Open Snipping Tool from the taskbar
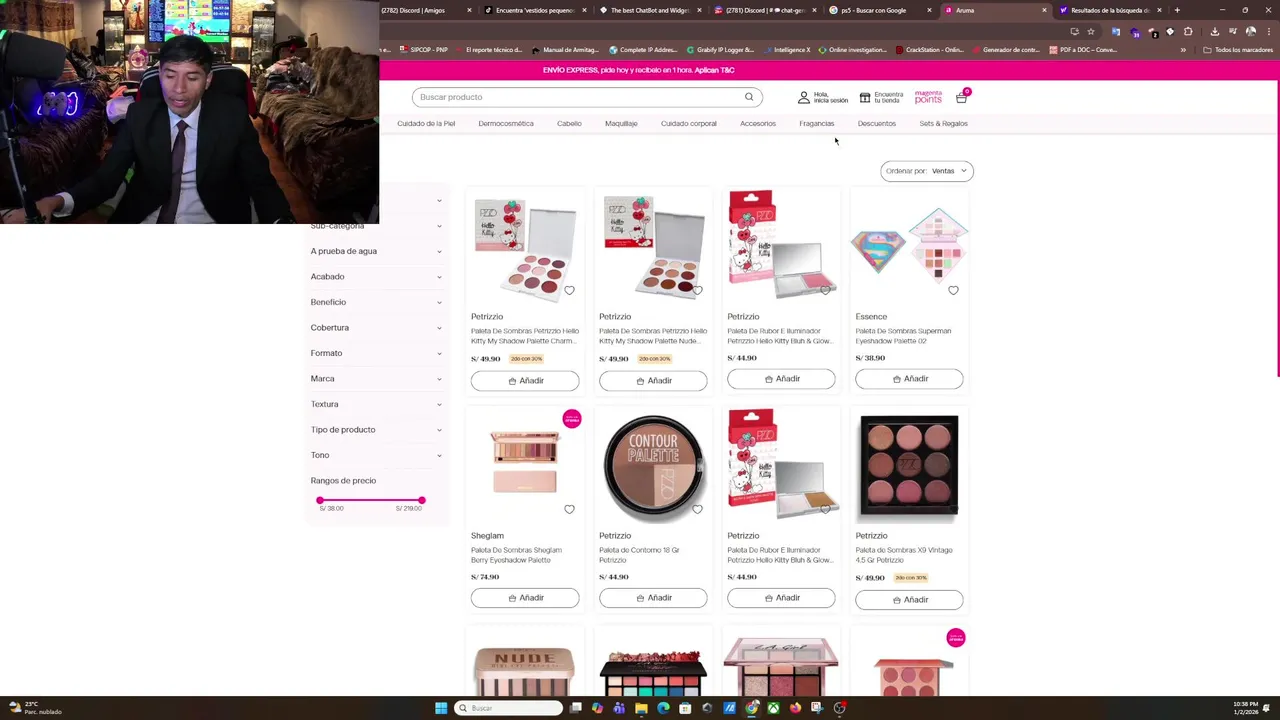 point(817,708)
